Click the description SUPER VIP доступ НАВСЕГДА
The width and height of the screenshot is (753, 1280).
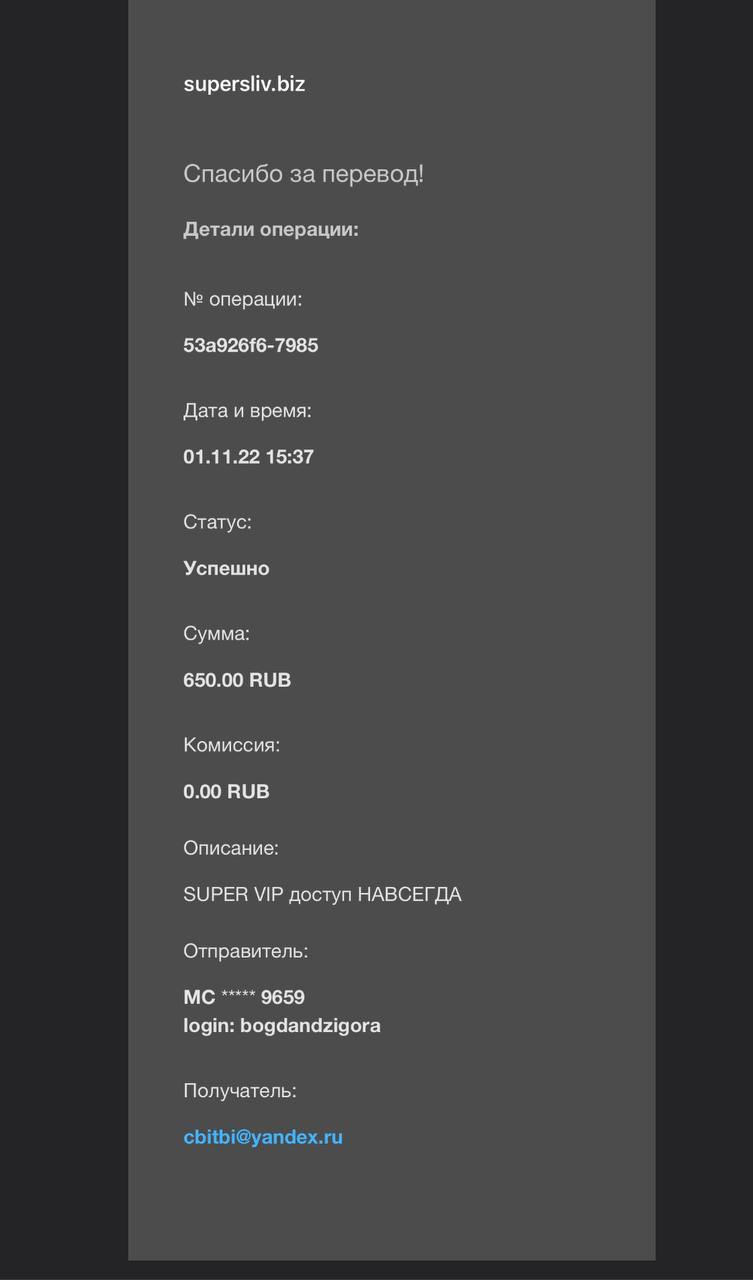pos(322,895)
